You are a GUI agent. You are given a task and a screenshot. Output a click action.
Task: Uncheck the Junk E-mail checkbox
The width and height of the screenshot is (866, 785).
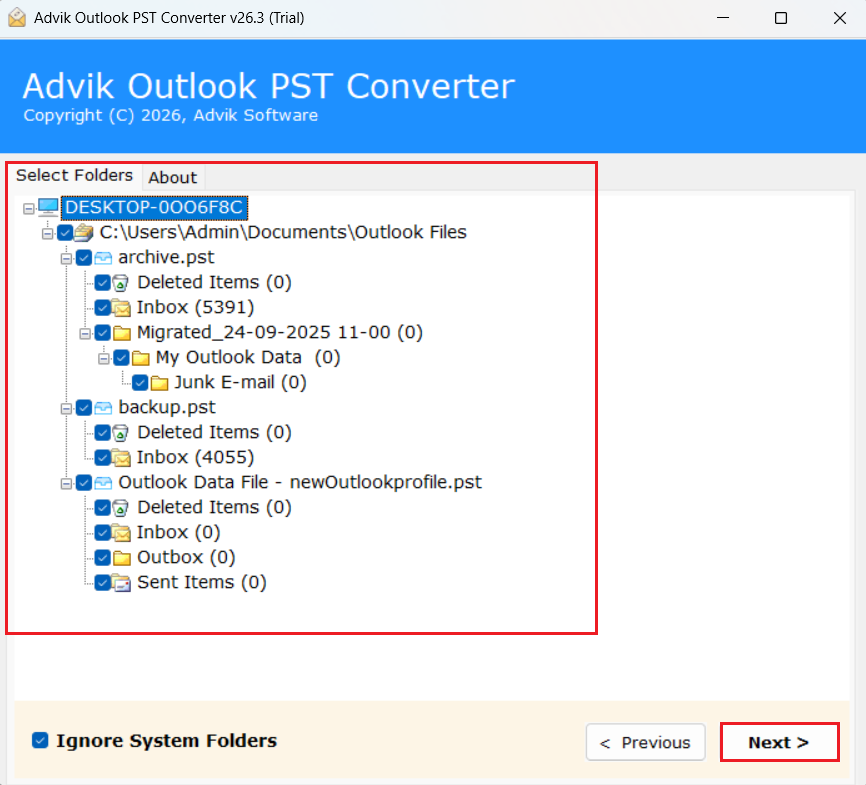(140, 383)
